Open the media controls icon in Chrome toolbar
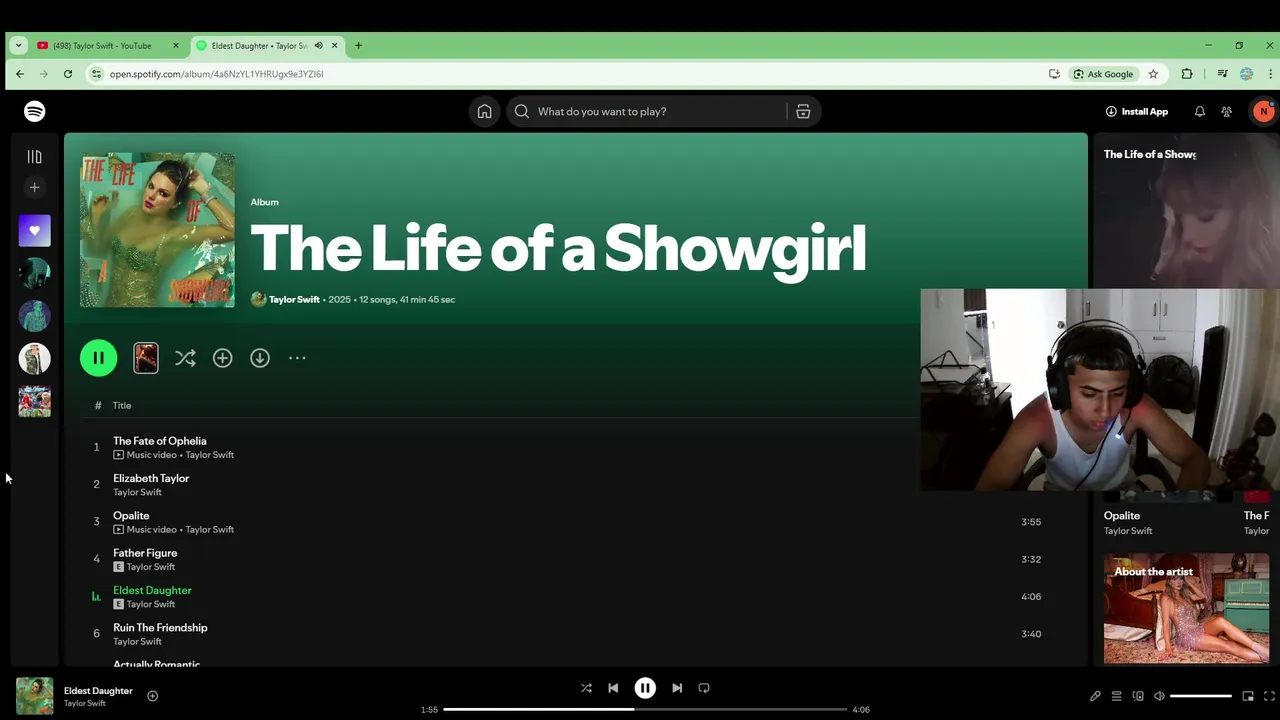The width and height of the screenshot is (1280, 720). pos(1222,74)
